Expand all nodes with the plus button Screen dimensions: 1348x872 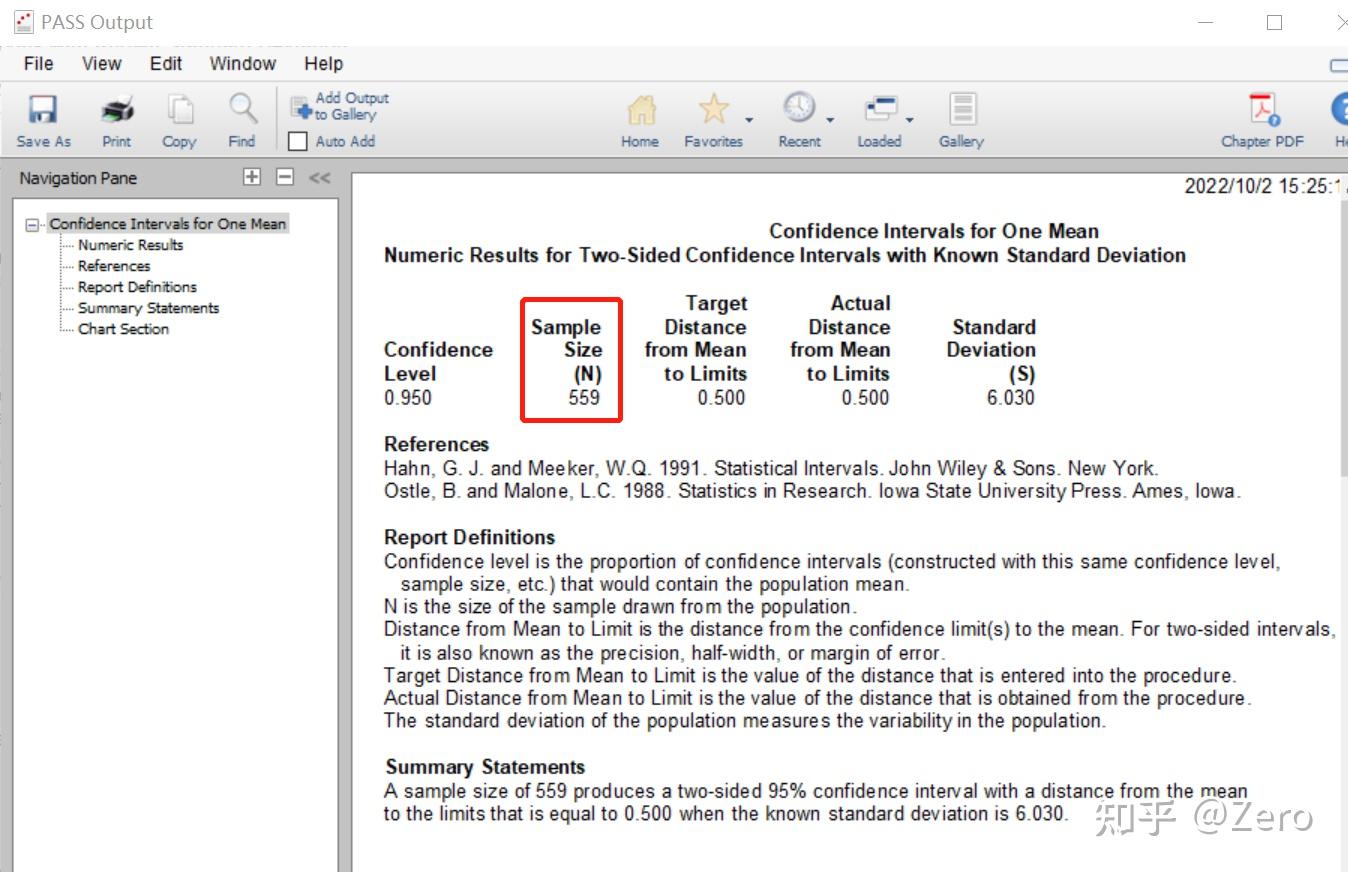coord(252,177)
